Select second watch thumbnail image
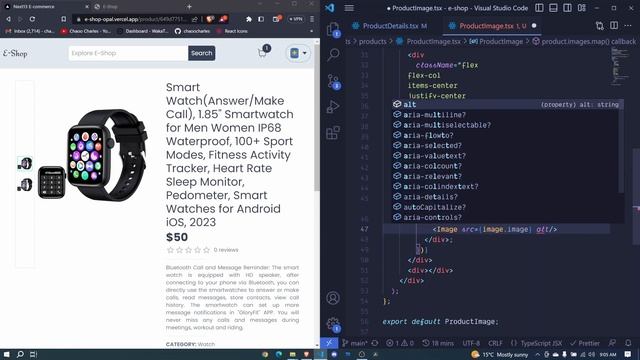 click(x=25, y=185)
